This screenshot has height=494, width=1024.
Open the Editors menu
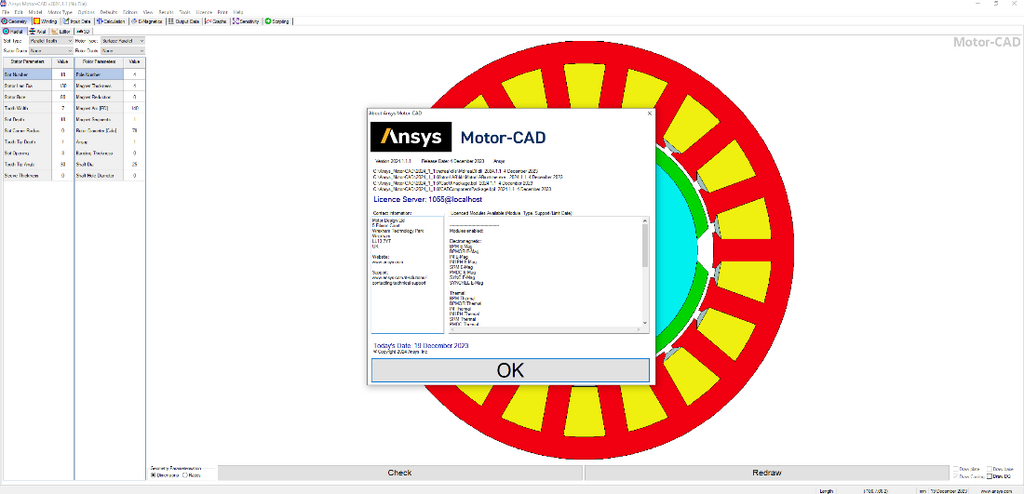[130, 12]
